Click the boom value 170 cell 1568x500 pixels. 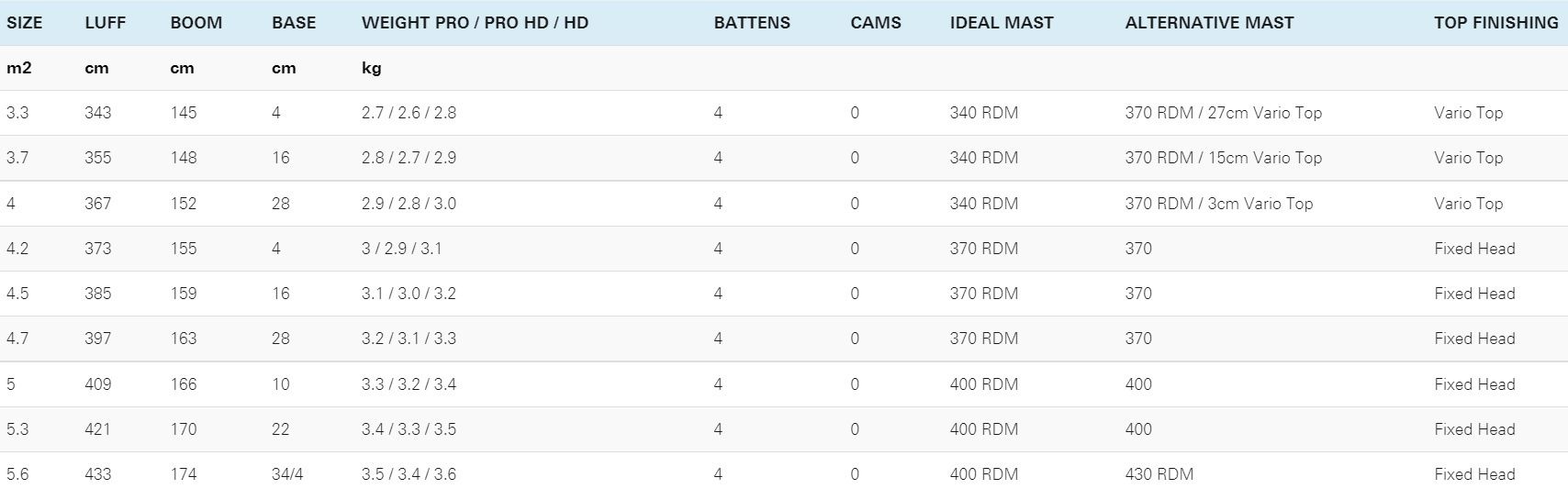[184, 429]
